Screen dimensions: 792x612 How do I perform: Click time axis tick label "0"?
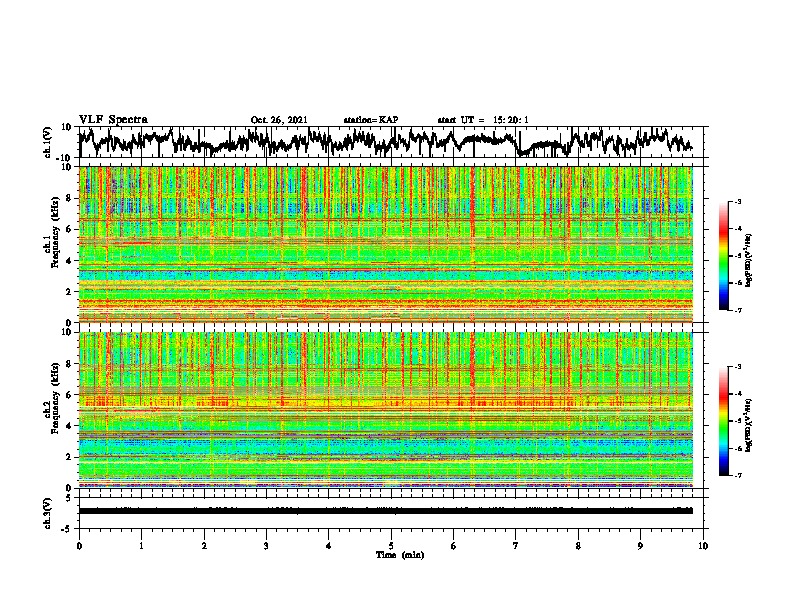pos(79,546)
